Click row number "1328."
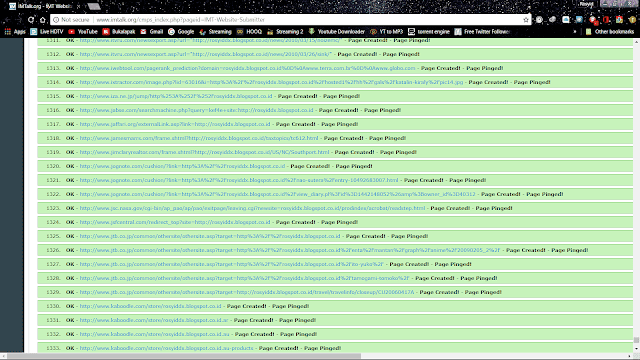Image resolution: width=640 pixels, height=360 pixels. click(53, 278)
